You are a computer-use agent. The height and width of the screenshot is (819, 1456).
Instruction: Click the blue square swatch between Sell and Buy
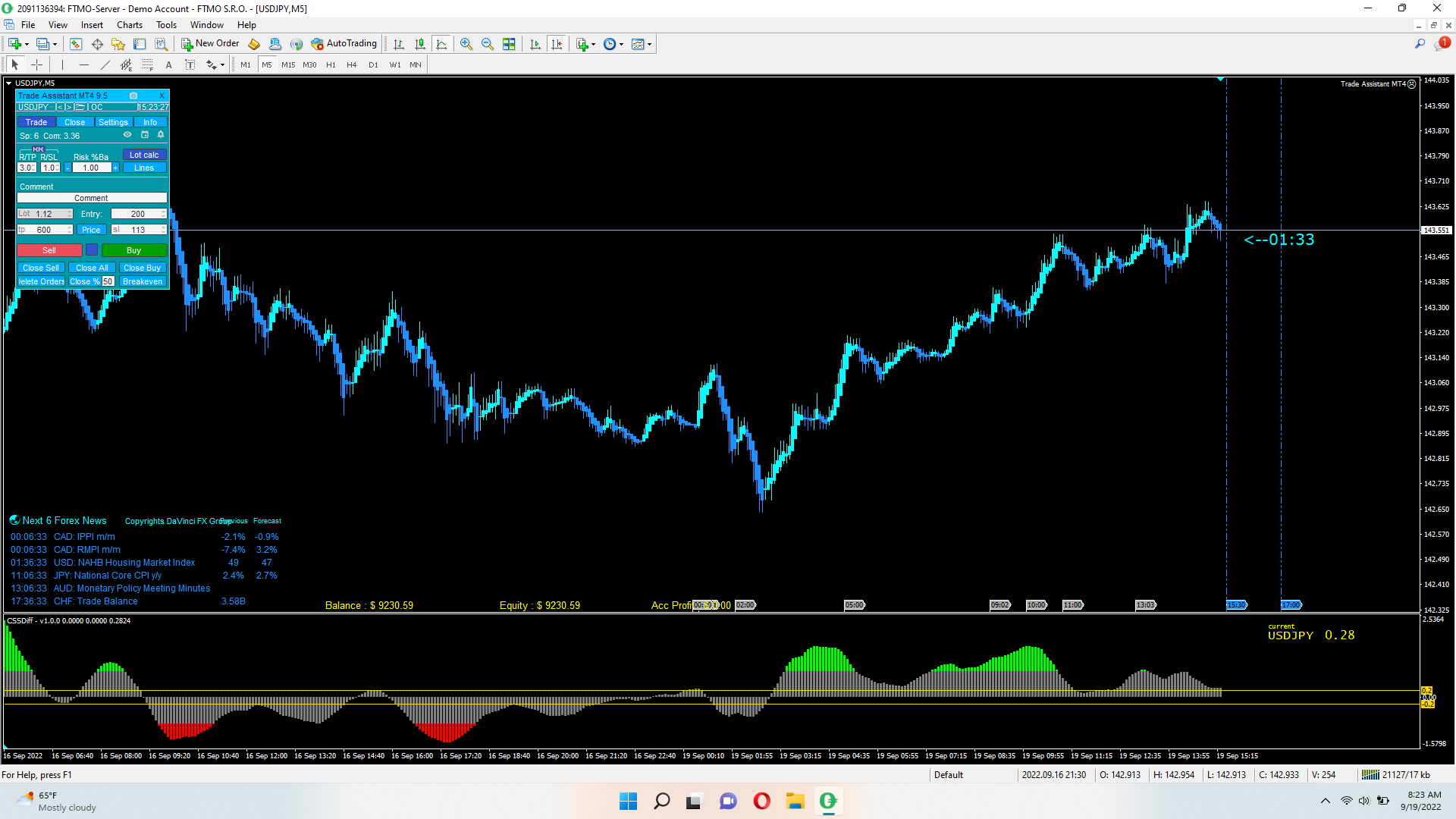[x=92, y=250]
